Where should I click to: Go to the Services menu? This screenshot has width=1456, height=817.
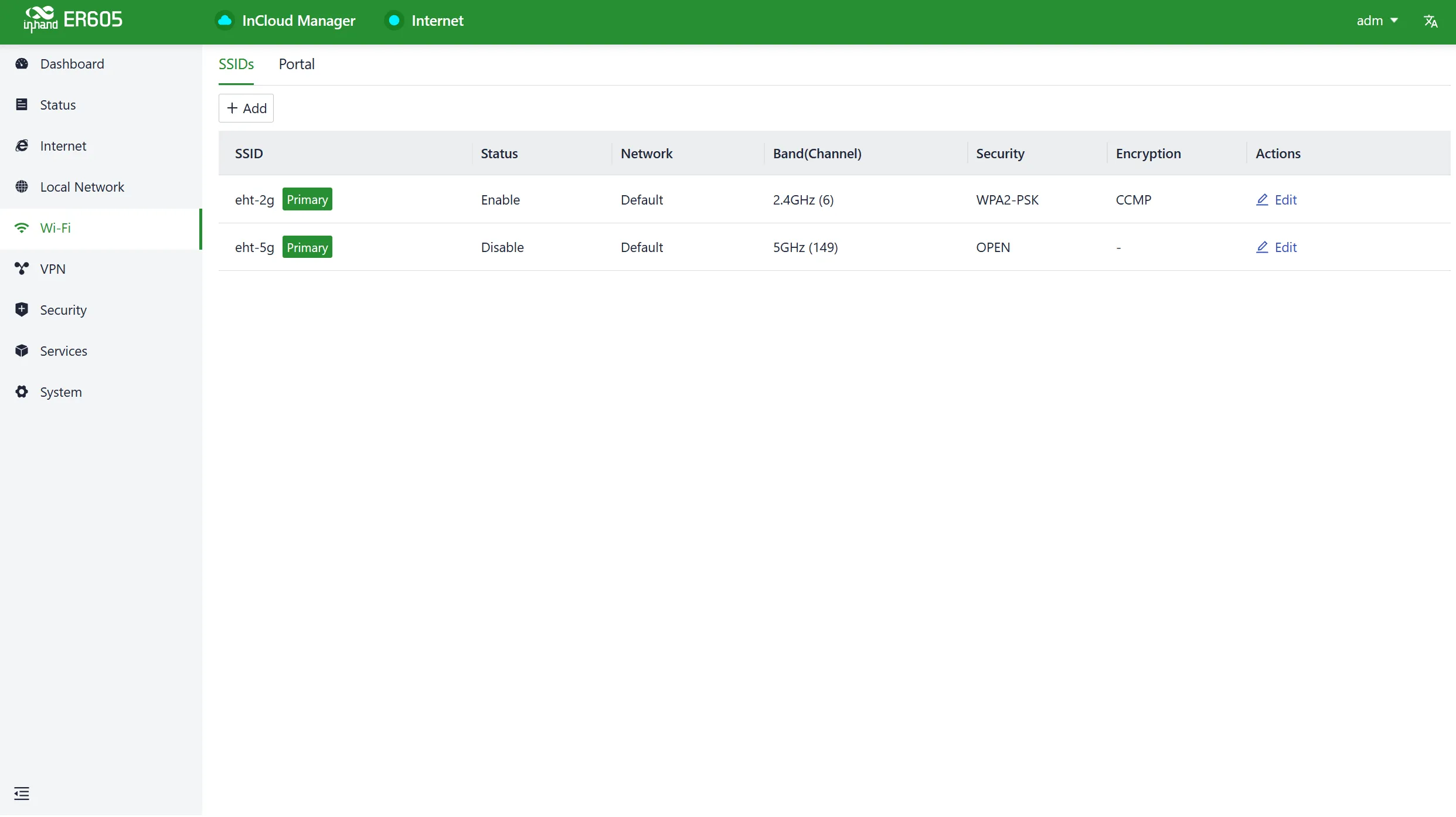pos(101,351)
